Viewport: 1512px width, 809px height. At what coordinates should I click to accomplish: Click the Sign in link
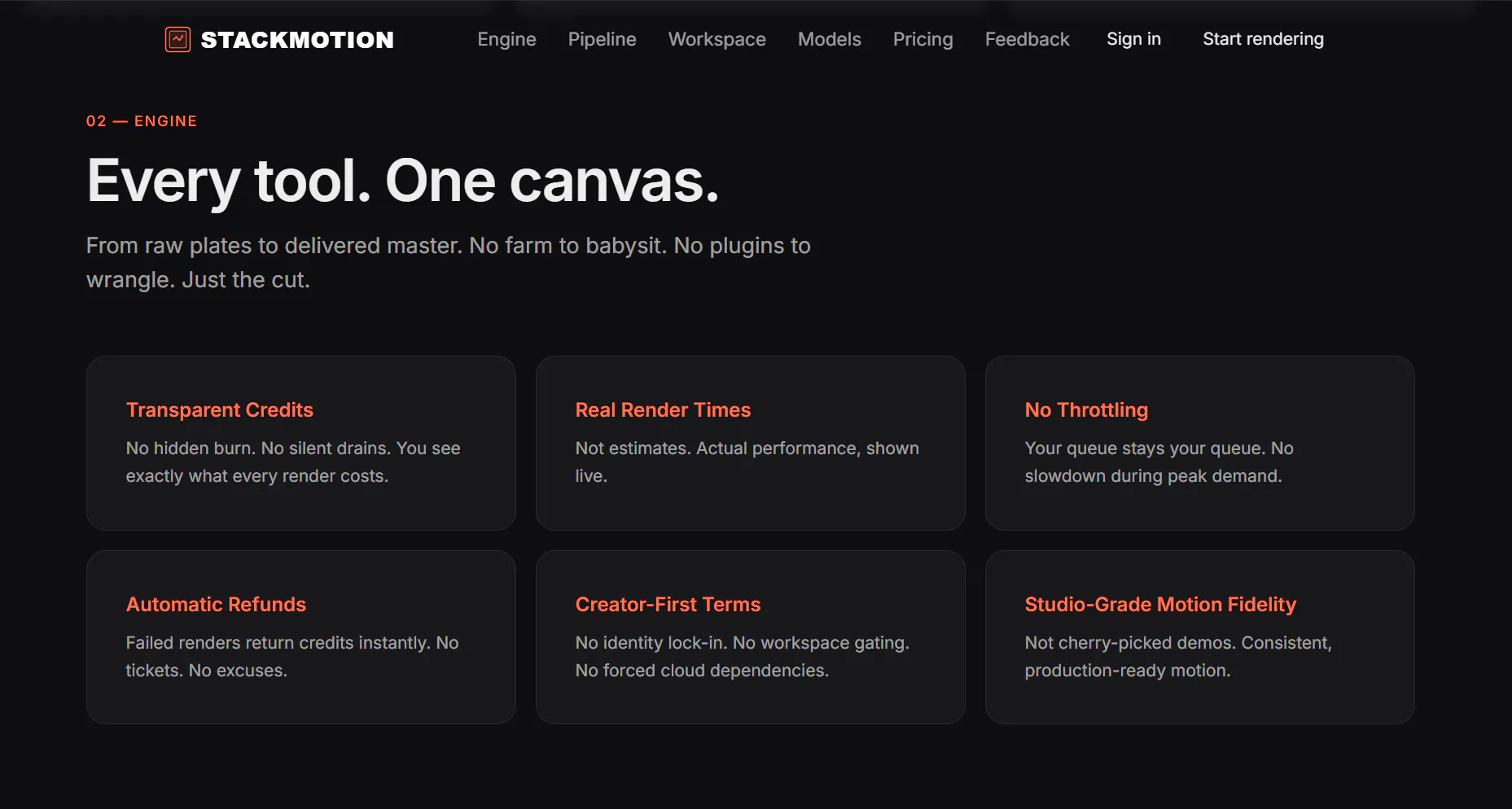click(x=1133, y=39)
